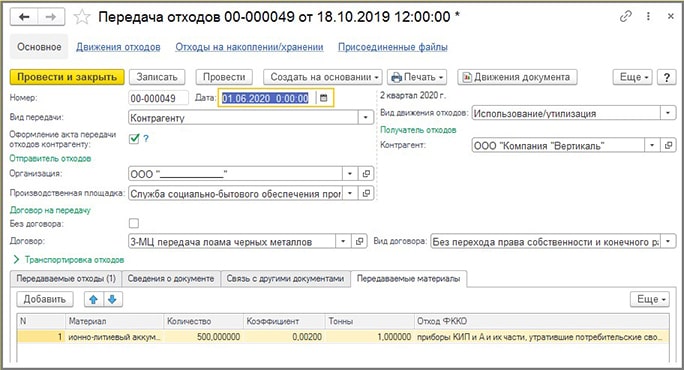Image resolution: width=684 pixels, height=370 pixels.
Task: Expand the Производственная площадка dropdown arrow
Action: click(x=350, y=193)
